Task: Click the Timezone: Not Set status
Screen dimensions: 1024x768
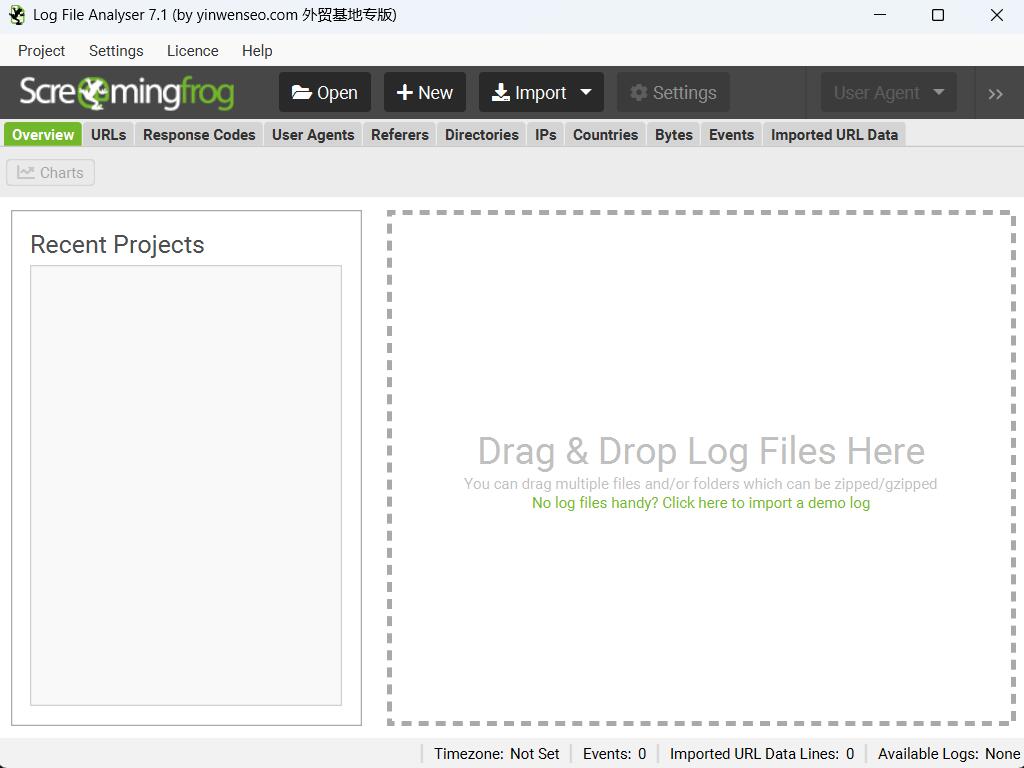Action: (496, 754)
